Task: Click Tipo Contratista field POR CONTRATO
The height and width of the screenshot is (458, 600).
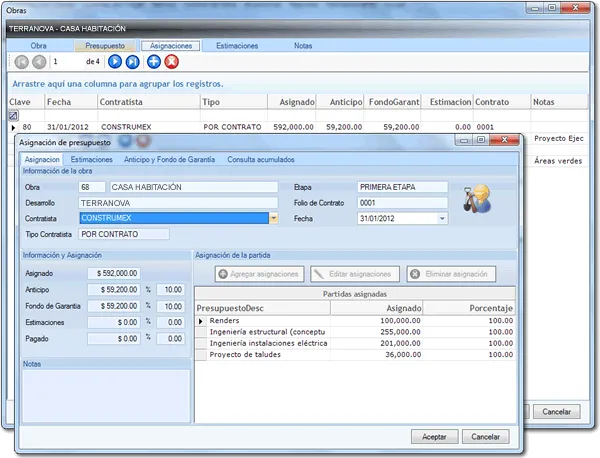Action: [x=124, y=234]
